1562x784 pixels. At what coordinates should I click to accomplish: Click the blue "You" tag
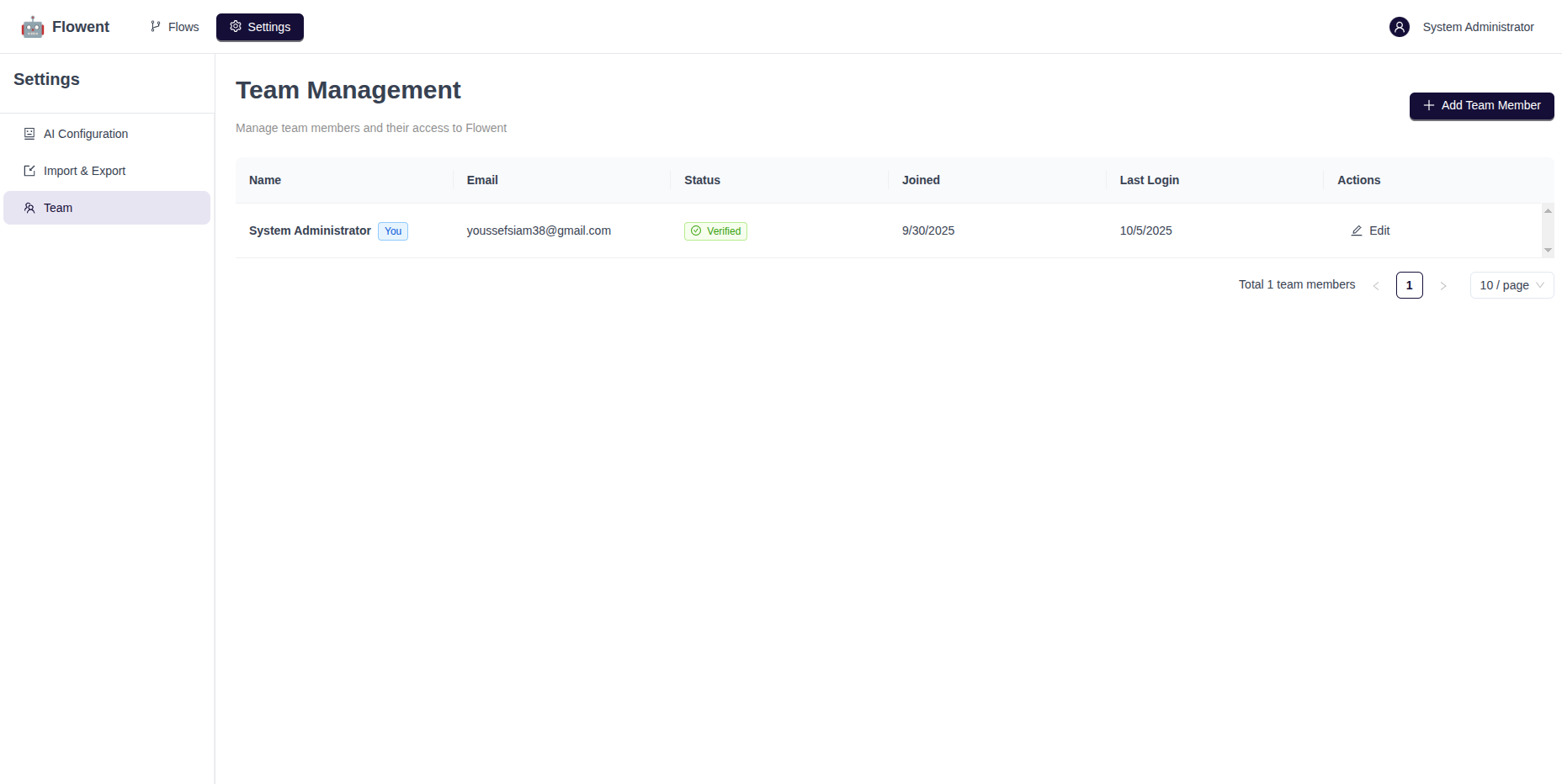point(393,231)
